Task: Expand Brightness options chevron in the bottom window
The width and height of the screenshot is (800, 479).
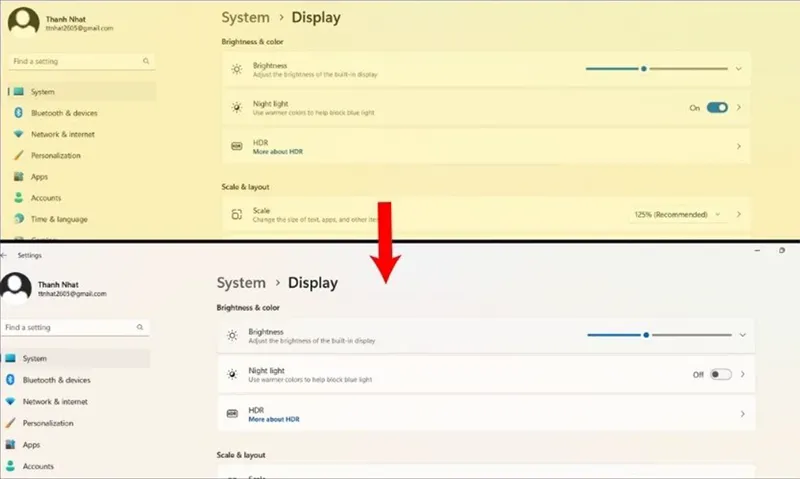Action: click(x=742, y=335)
